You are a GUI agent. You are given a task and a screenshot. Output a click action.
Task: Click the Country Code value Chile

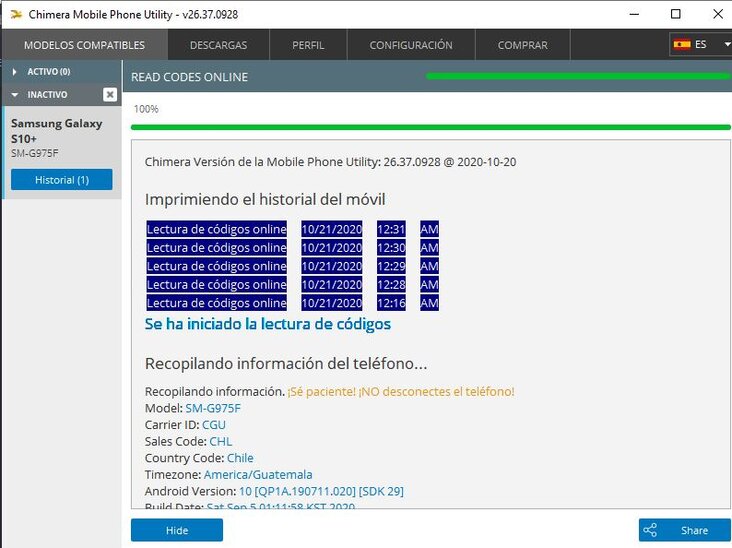tap(240, 458)
